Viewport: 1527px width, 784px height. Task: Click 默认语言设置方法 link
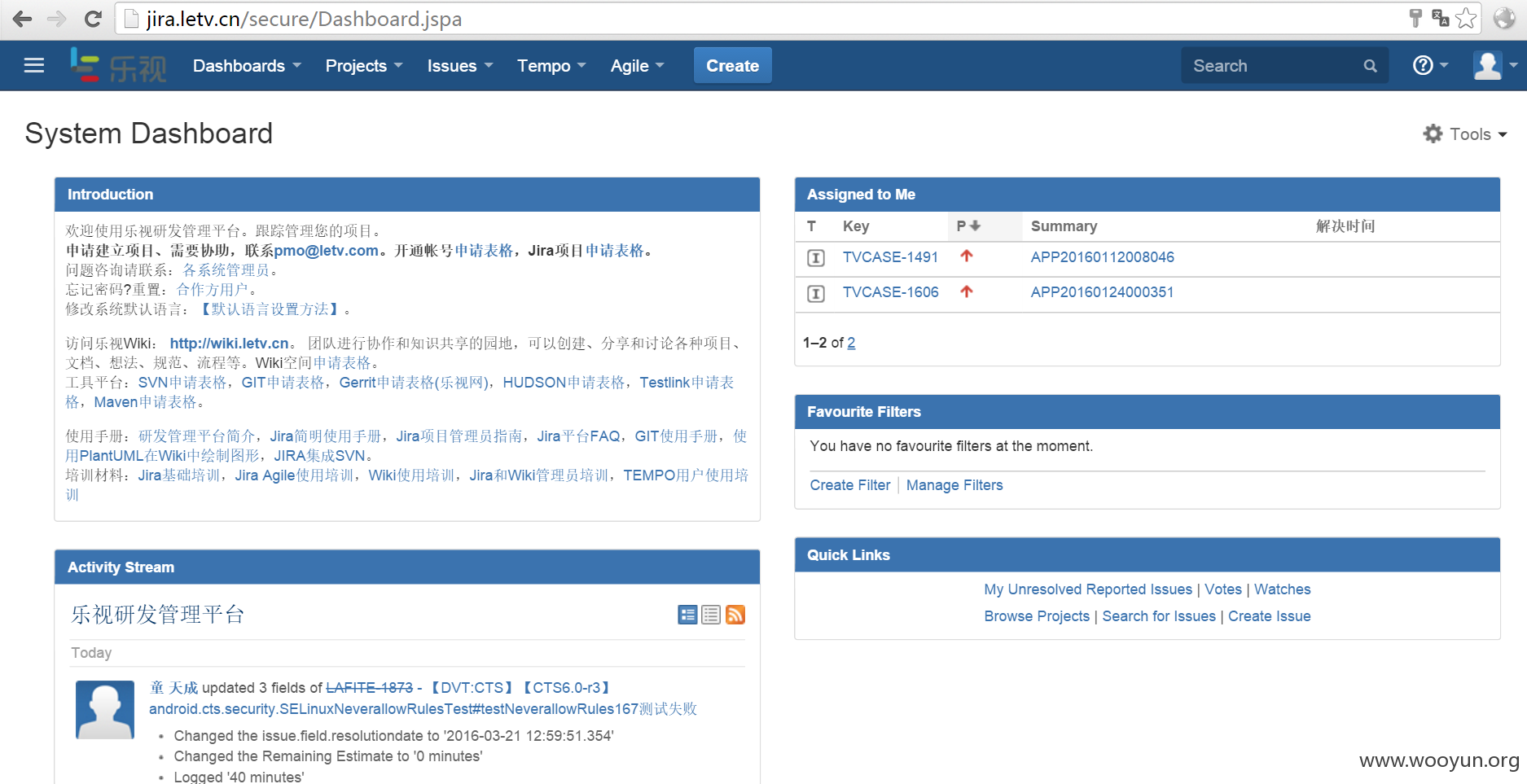270,309
